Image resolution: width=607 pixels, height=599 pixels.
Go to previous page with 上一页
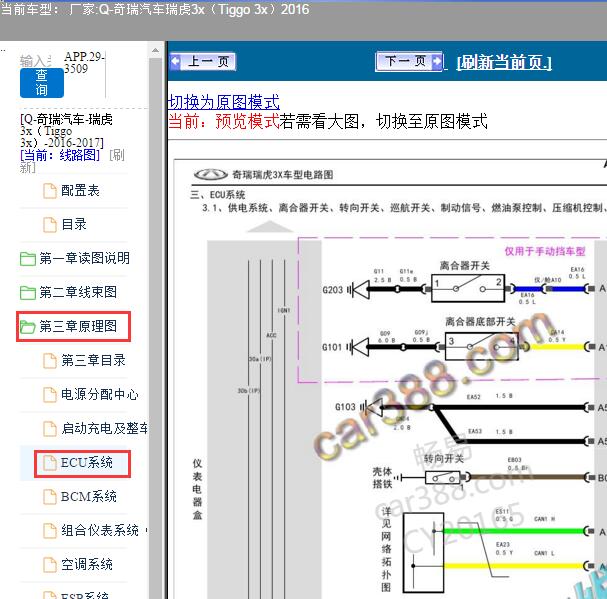(x=203, y=62)
